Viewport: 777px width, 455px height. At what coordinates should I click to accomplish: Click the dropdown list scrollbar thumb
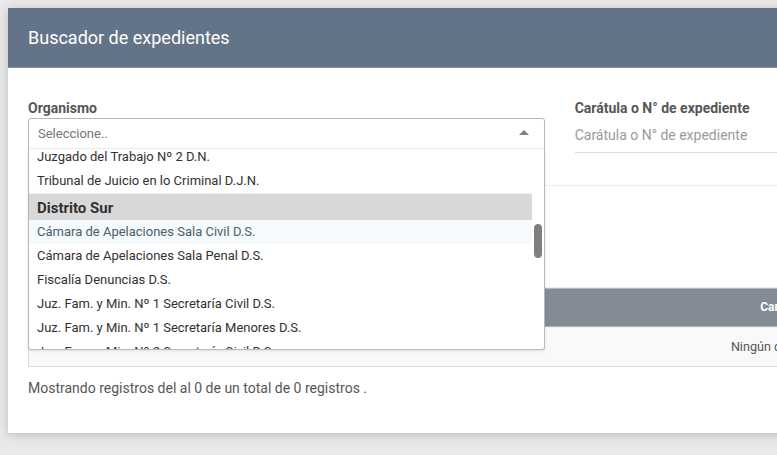538,240
